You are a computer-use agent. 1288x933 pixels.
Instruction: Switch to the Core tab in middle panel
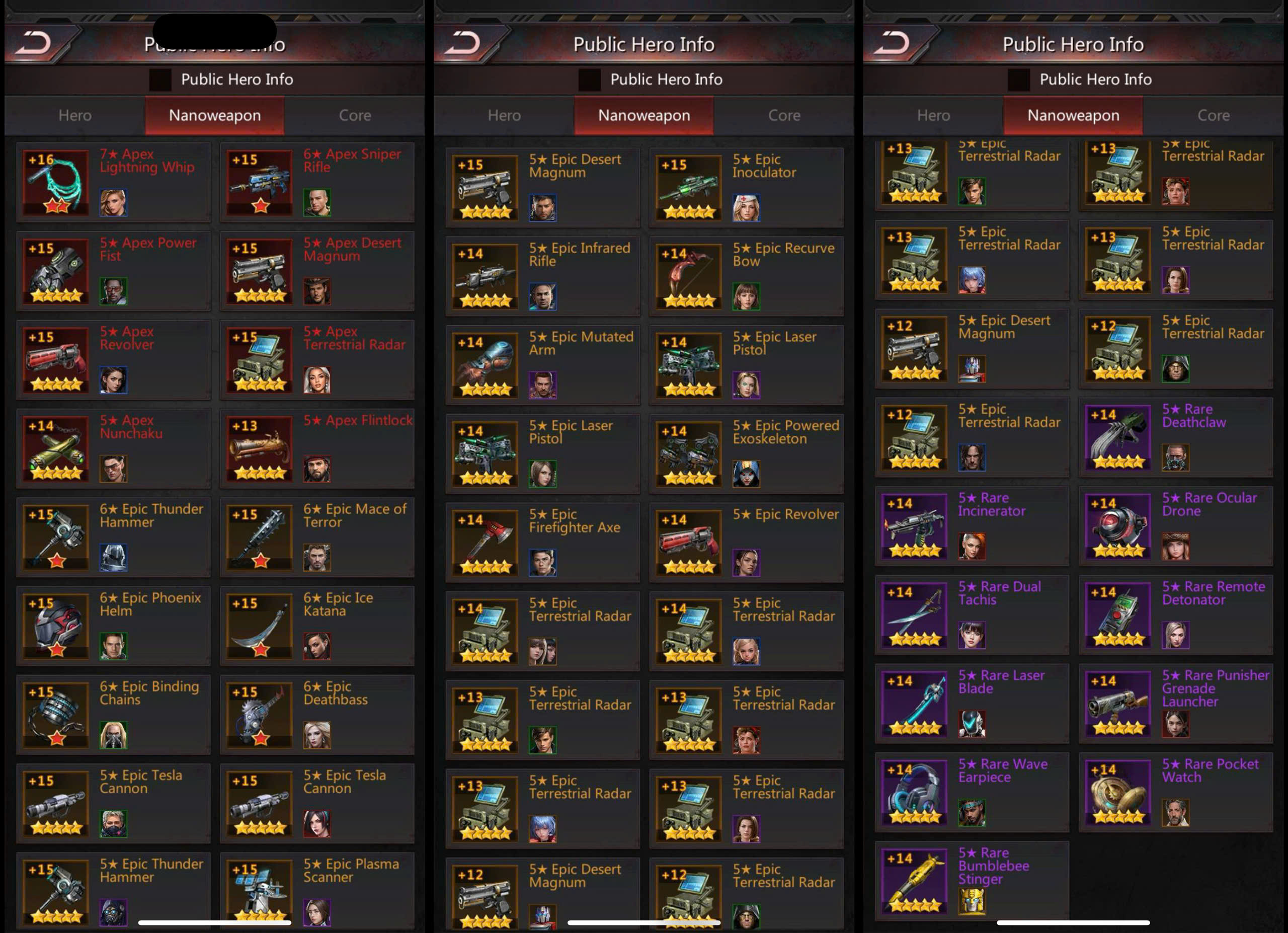click(784, 115)
